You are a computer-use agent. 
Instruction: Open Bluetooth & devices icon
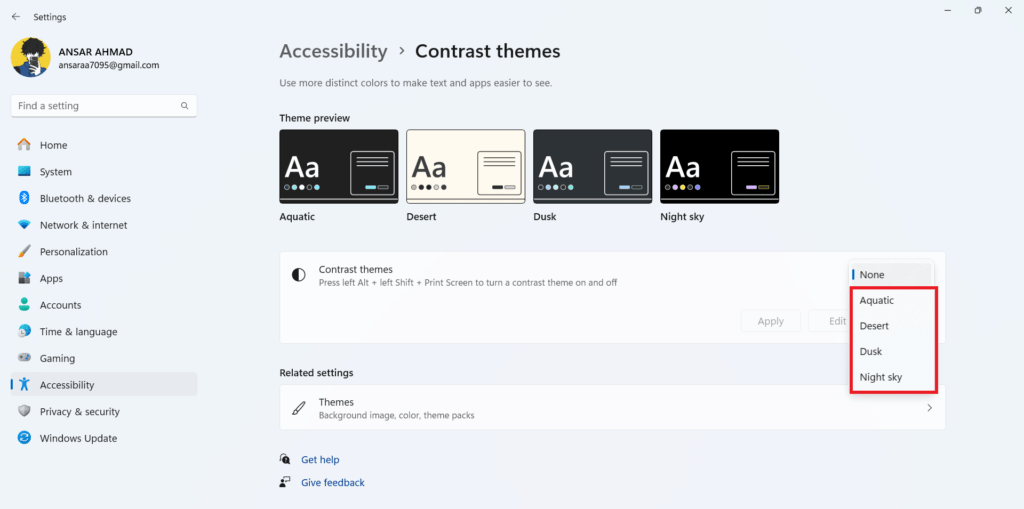24,198
